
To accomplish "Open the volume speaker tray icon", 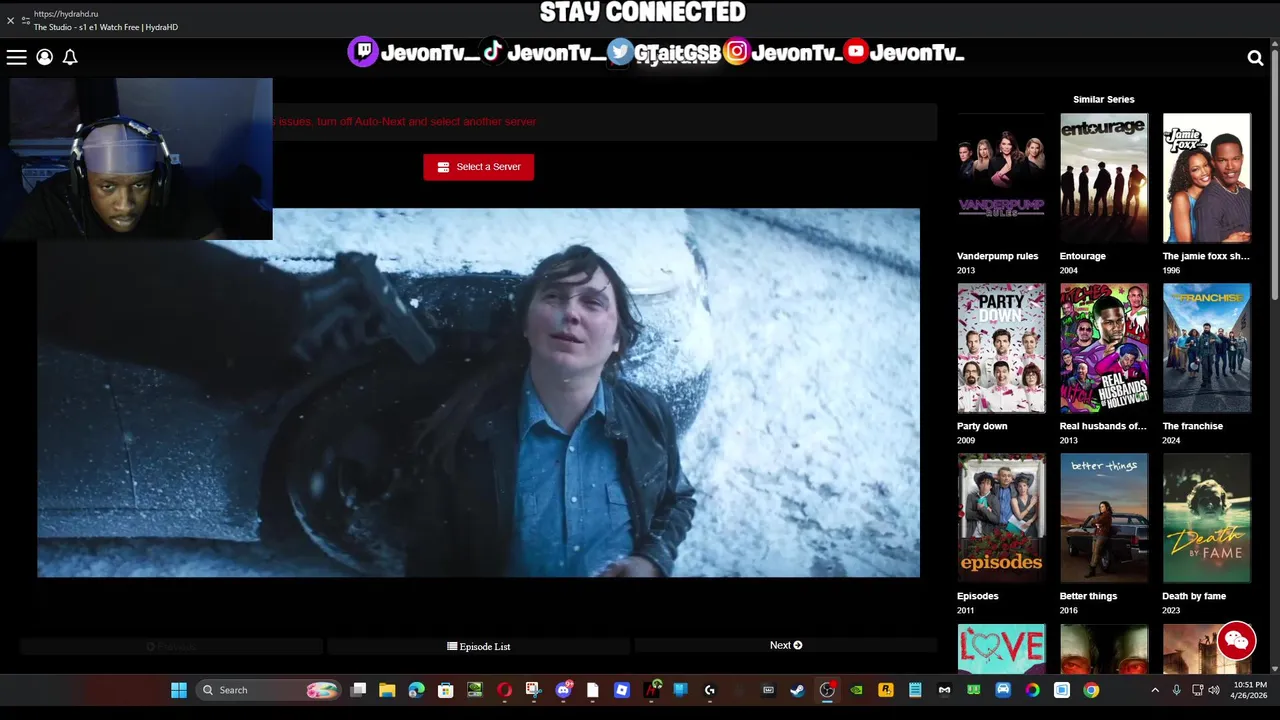I will pyautogui.click(x=1214, y=690).
